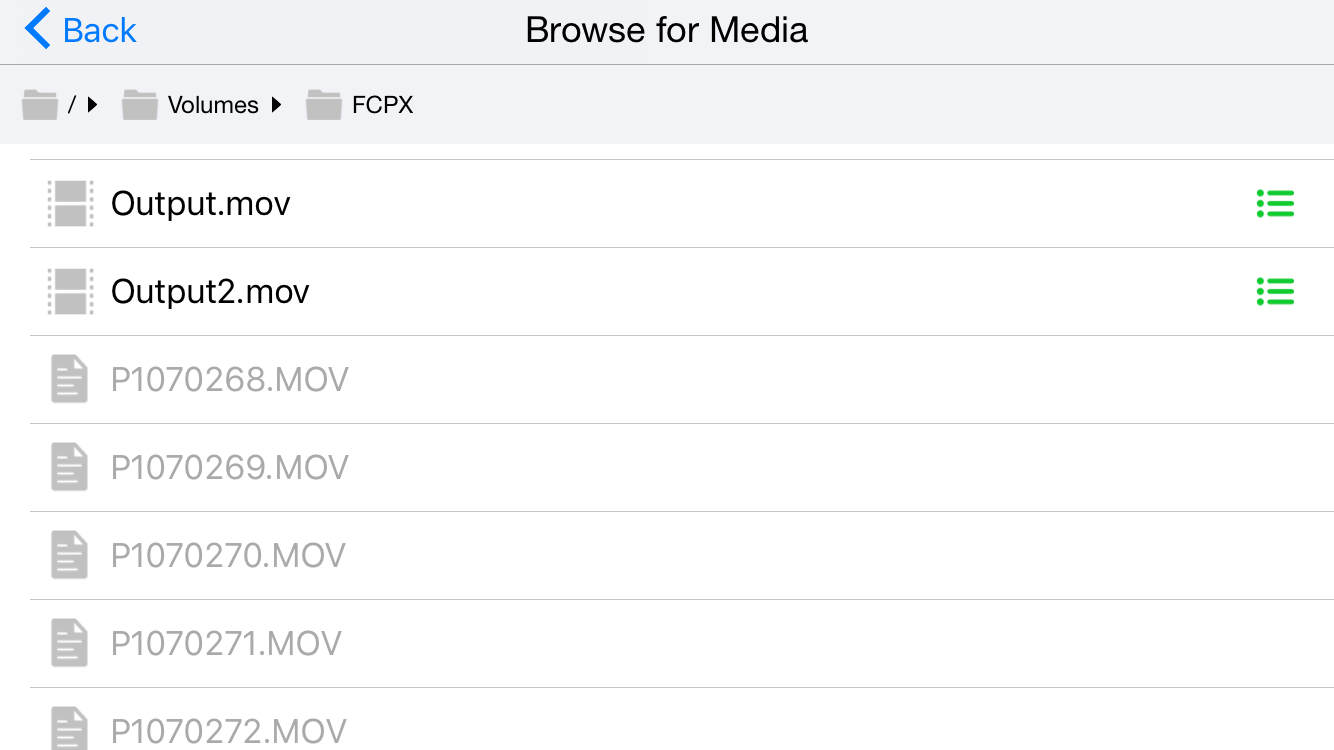The width and height of the screenshot is (1334, 750).
Task: Tap the film strip icon for Output.mov
Action: 70,204
